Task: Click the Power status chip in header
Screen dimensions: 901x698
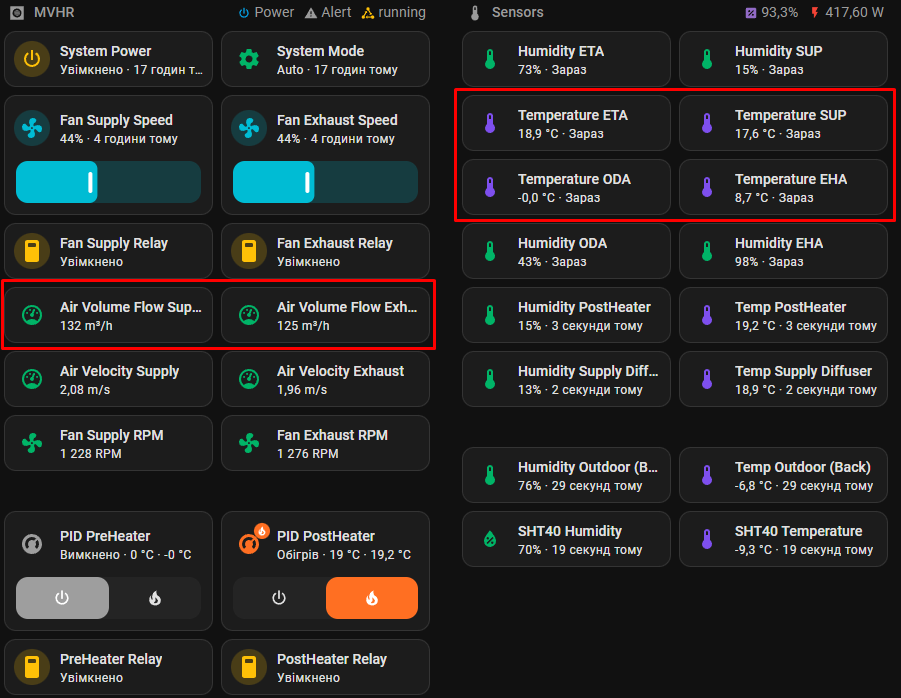Action: point(266,13)
